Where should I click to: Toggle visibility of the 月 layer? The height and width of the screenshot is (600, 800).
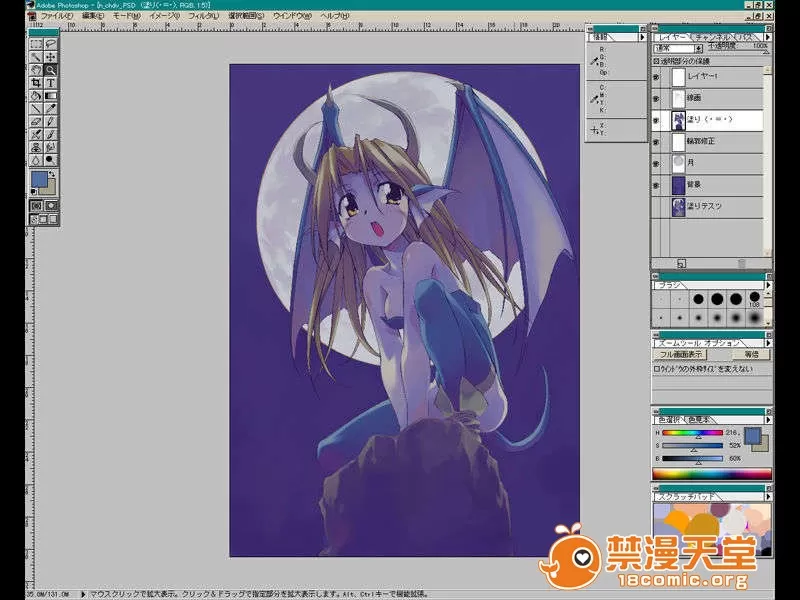click(x=657, y=163)
